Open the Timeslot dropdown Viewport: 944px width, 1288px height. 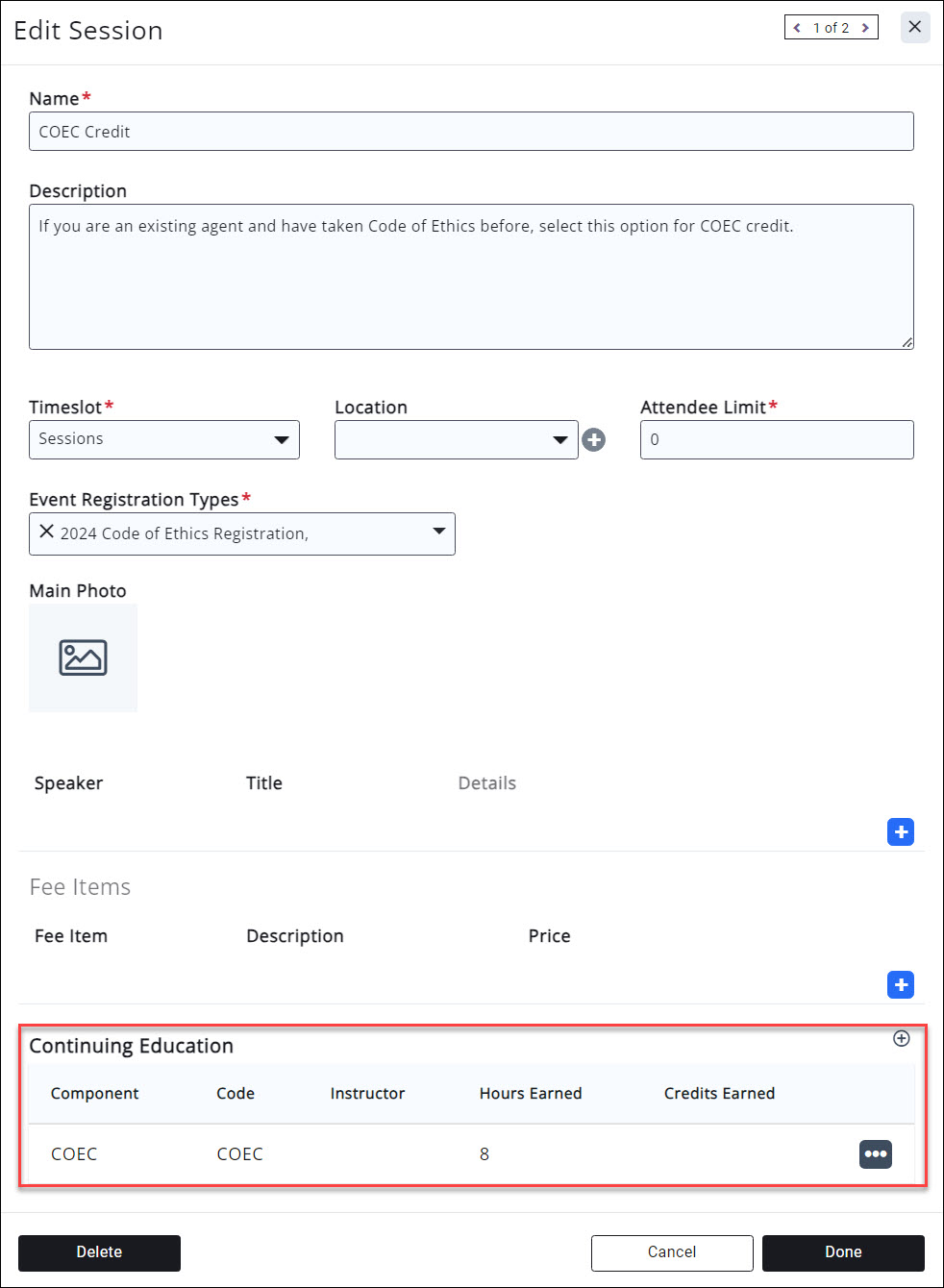(x=164, y=440)
